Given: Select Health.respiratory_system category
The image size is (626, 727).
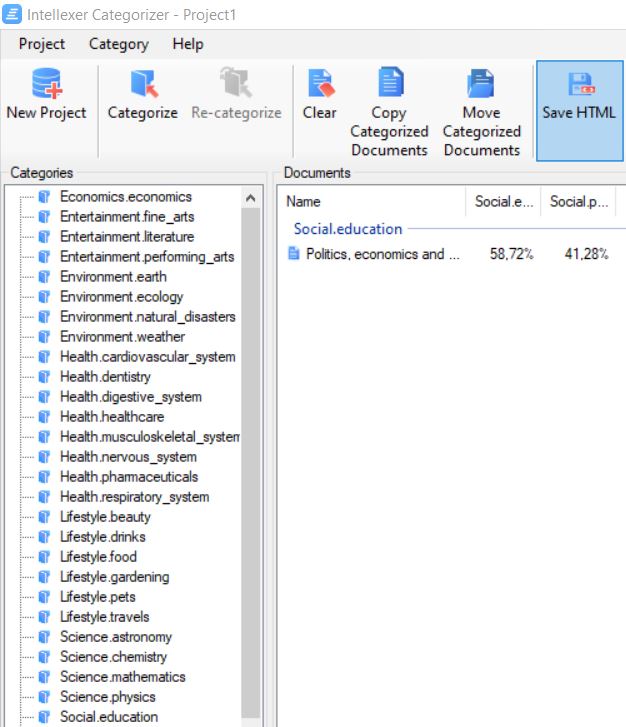Looking at the screenshot, I should pyautogui.click(x=134, y=497).
